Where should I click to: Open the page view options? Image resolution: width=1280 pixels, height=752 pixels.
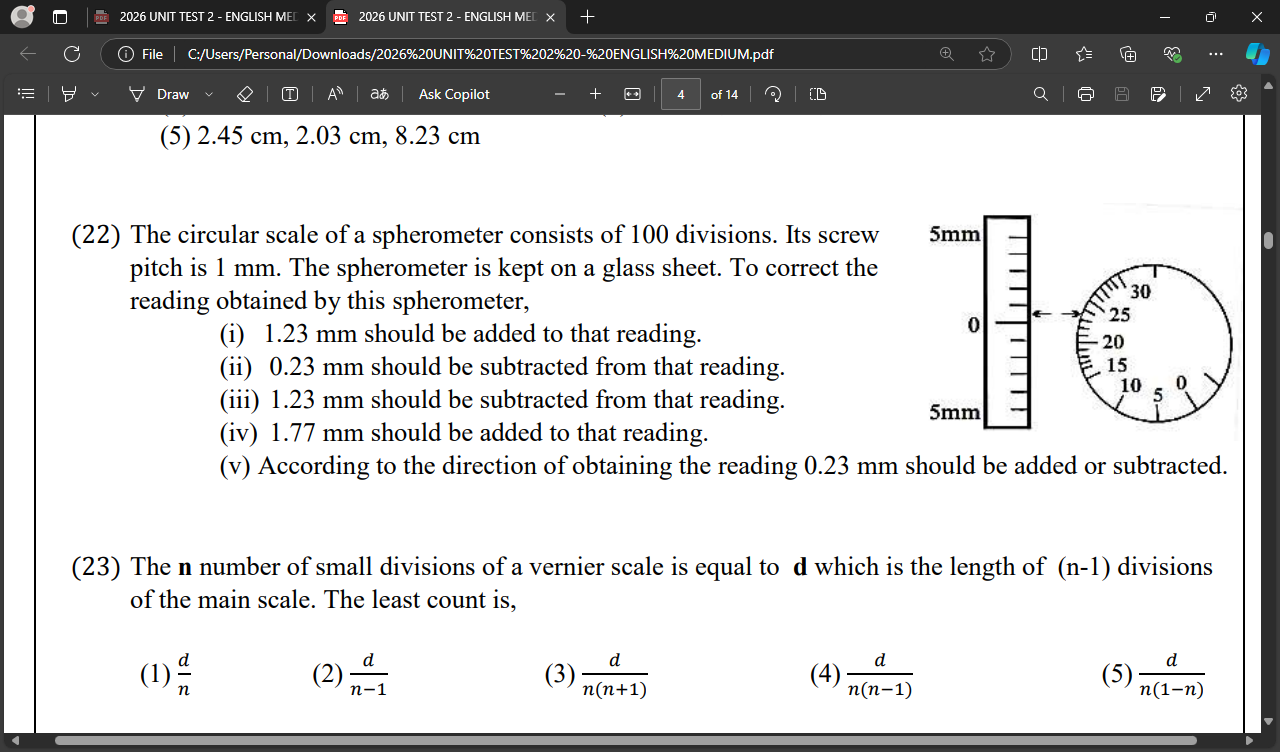[818, 94]
